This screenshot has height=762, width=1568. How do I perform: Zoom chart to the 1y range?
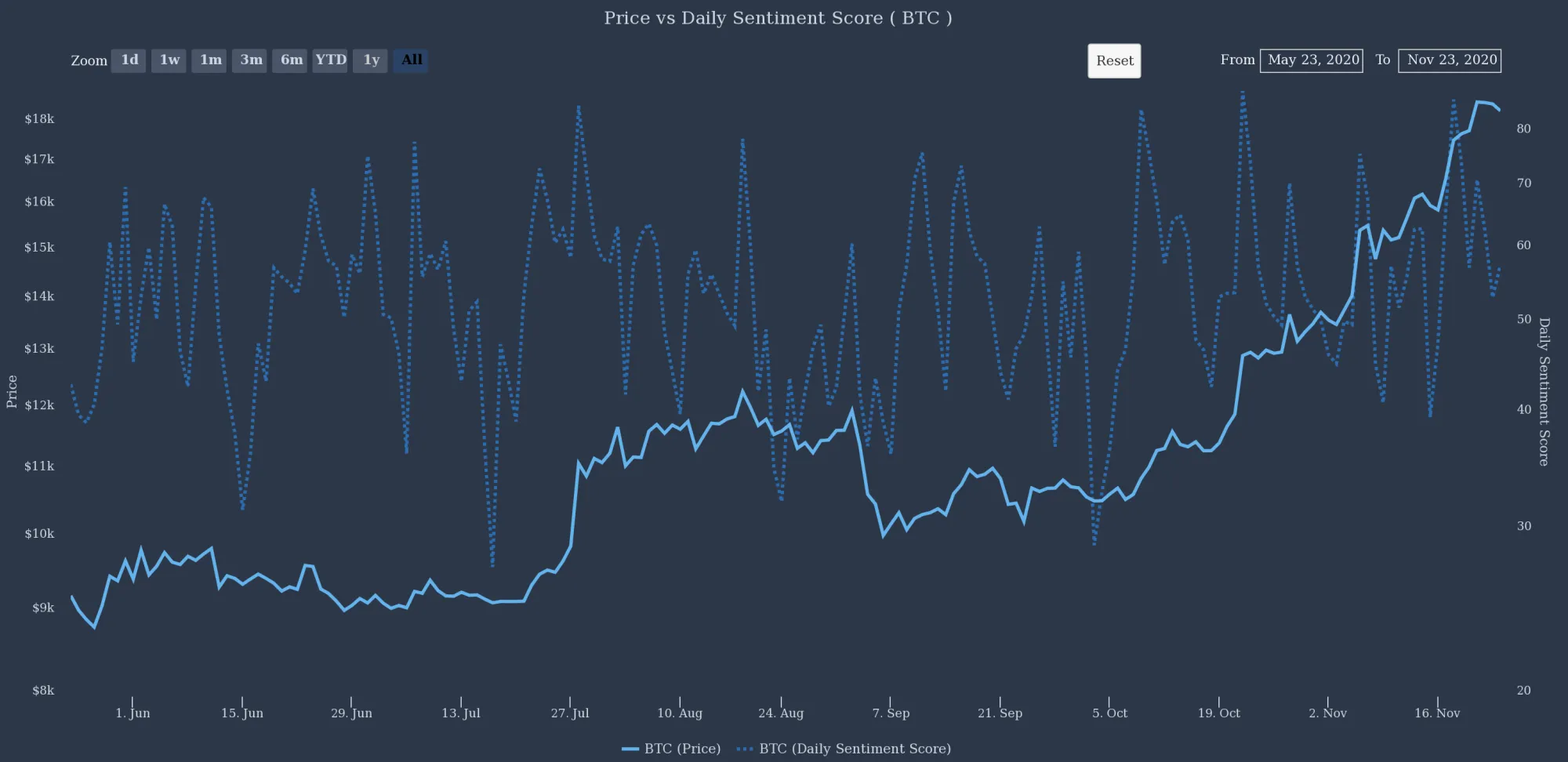370,60
